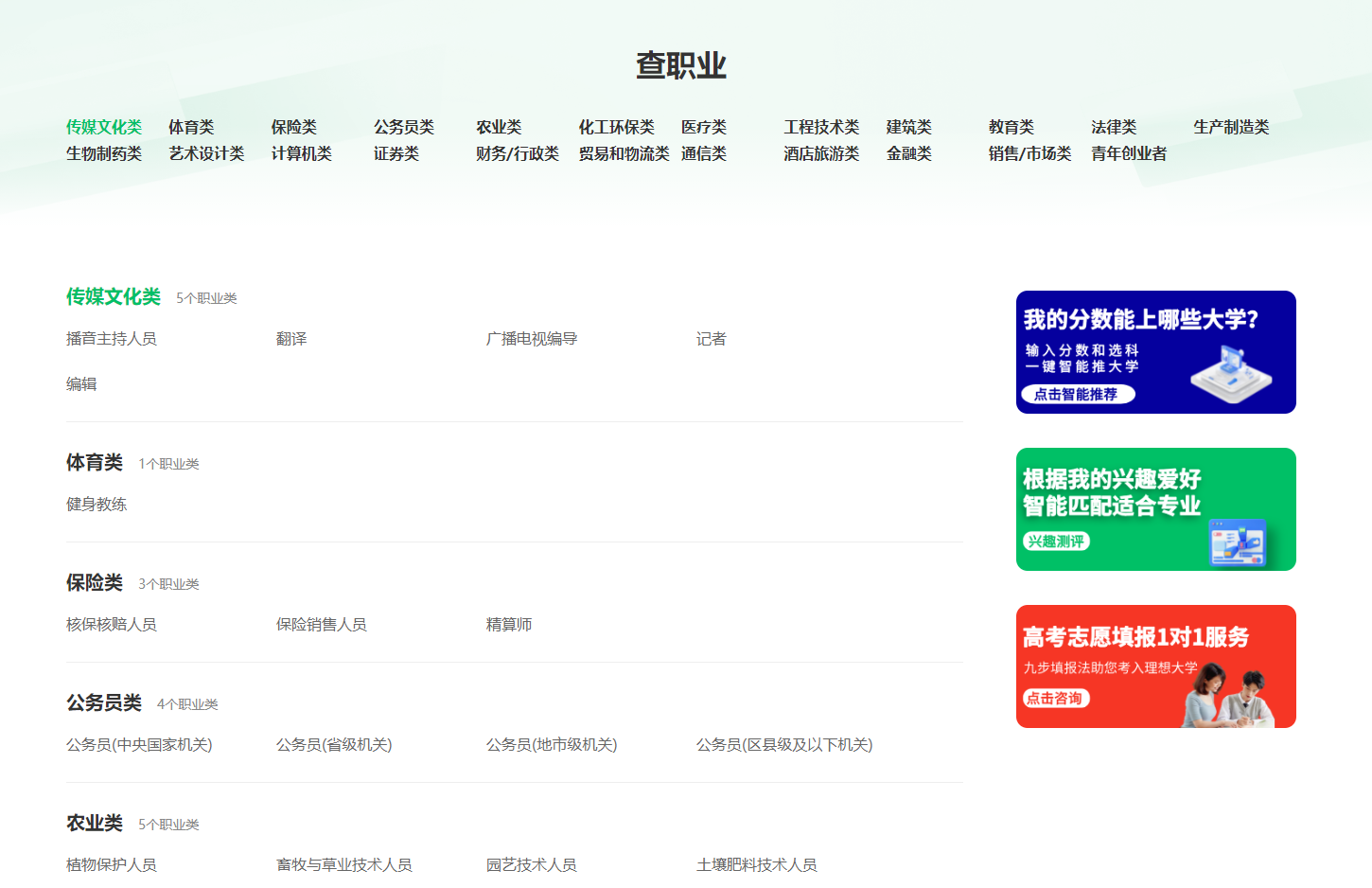This screenshot has height=888, width=1372.
Task: Open 公务员(省级机关) career link
Action: [334, 745]
